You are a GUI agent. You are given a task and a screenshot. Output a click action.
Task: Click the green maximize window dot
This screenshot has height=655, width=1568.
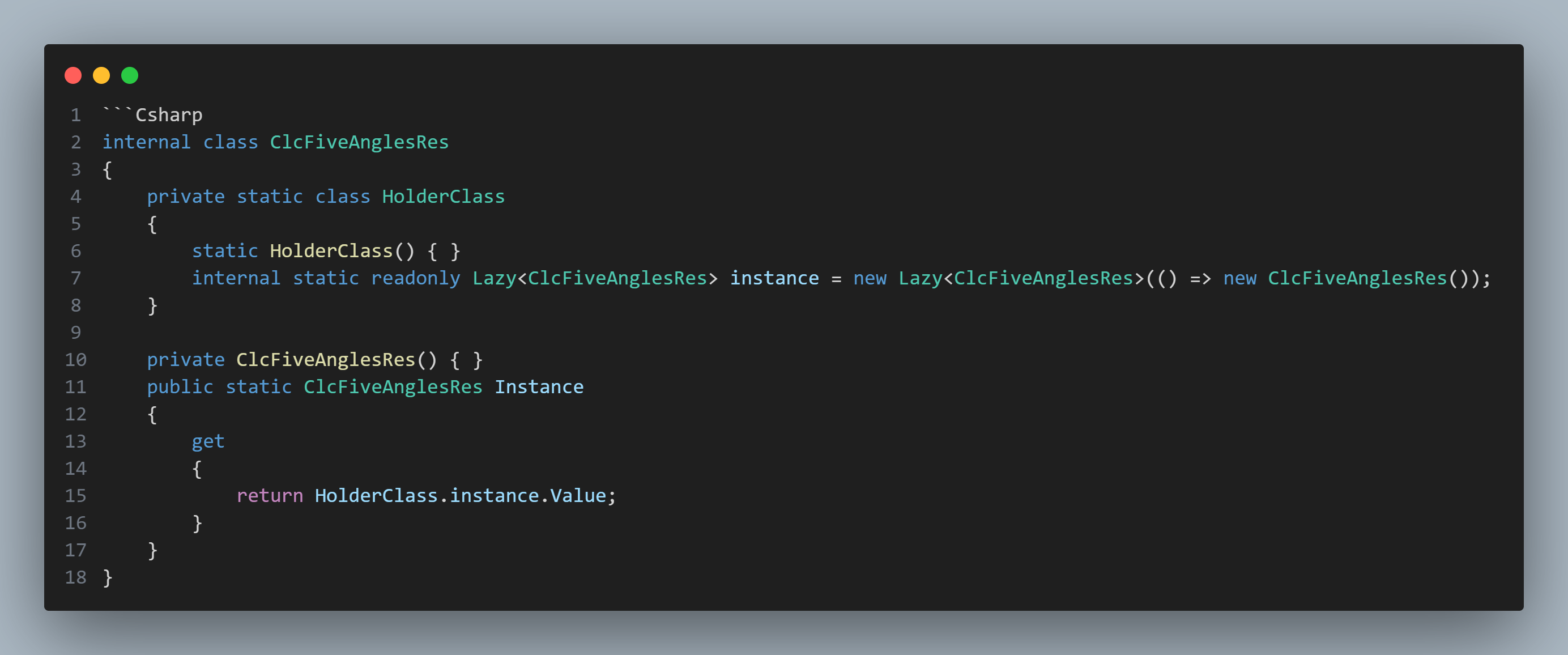coord(130,75)
